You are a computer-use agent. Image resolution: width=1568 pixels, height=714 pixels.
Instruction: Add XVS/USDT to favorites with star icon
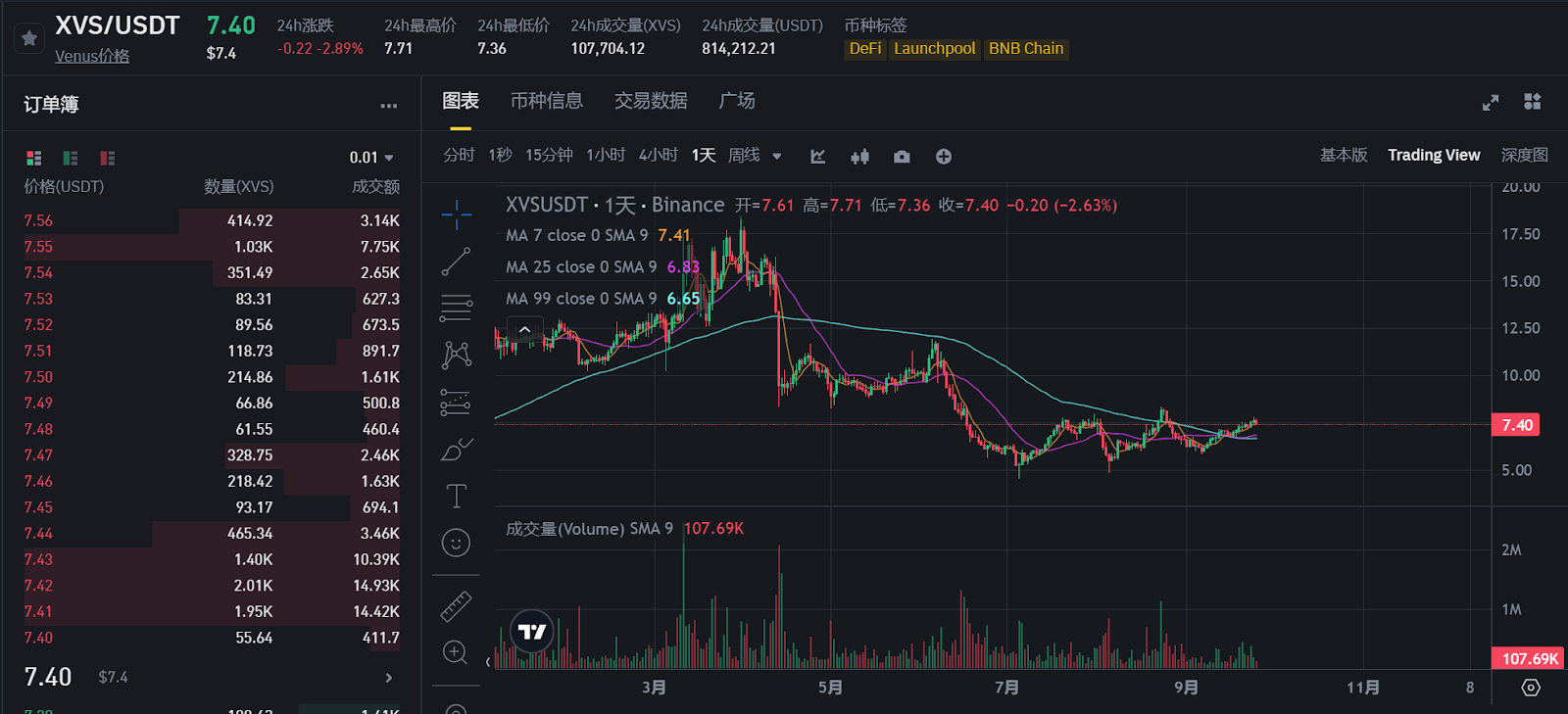click(x=29, y=38)
